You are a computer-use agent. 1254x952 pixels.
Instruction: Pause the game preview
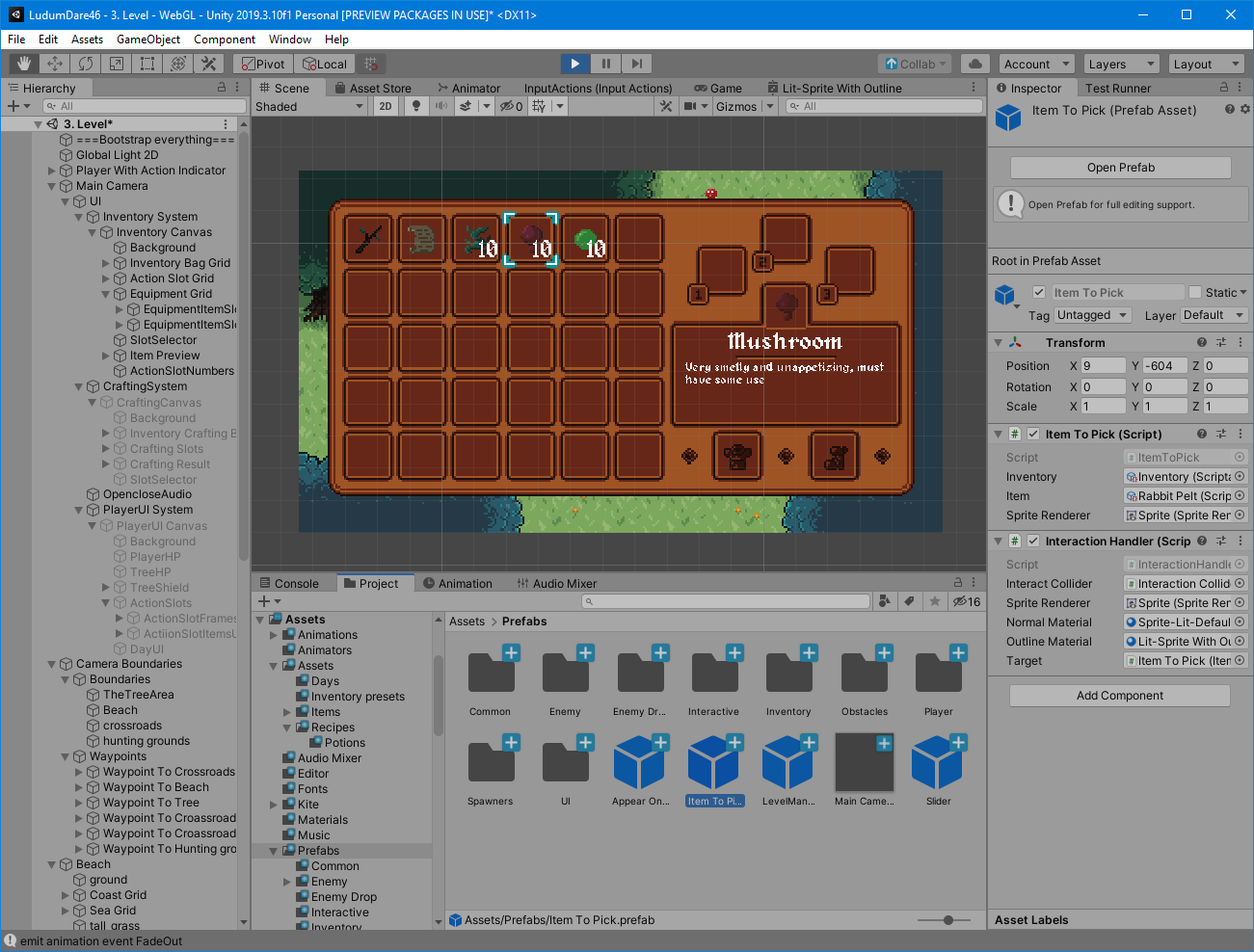point(606,64)
